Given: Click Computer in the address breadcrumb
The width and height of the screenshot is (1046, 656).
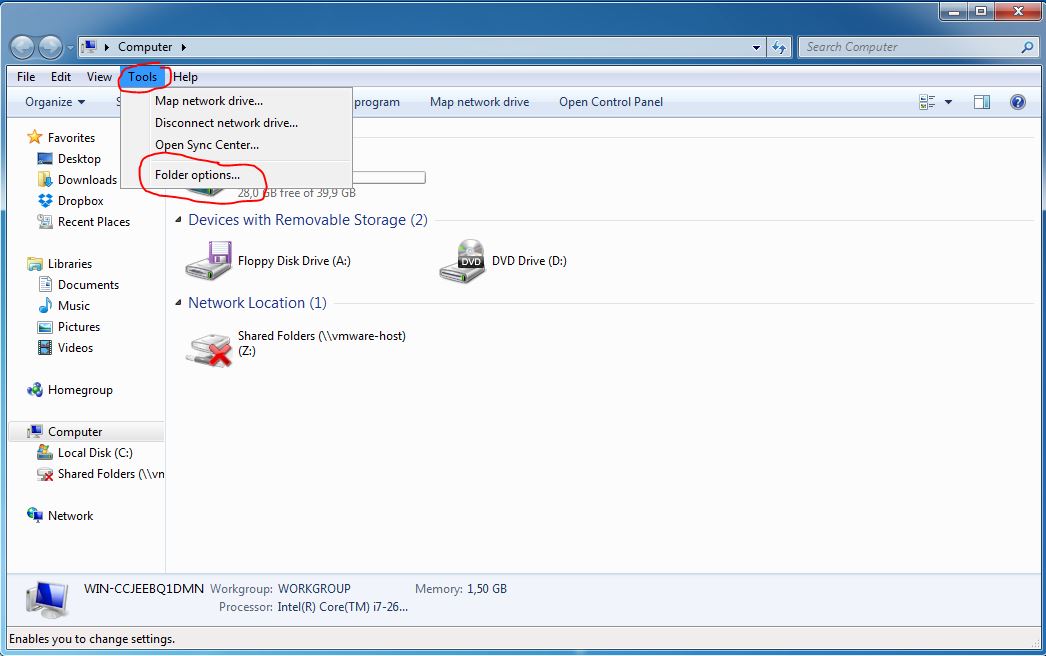Looking at the screenshot, I should coord(145,47).
